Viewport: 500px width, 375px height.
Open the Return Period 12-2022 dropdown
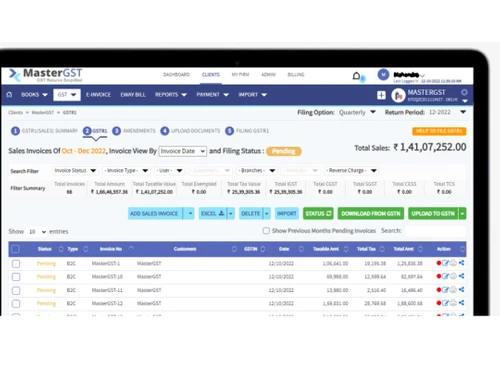pyautogui.click(x=447, y=112)
